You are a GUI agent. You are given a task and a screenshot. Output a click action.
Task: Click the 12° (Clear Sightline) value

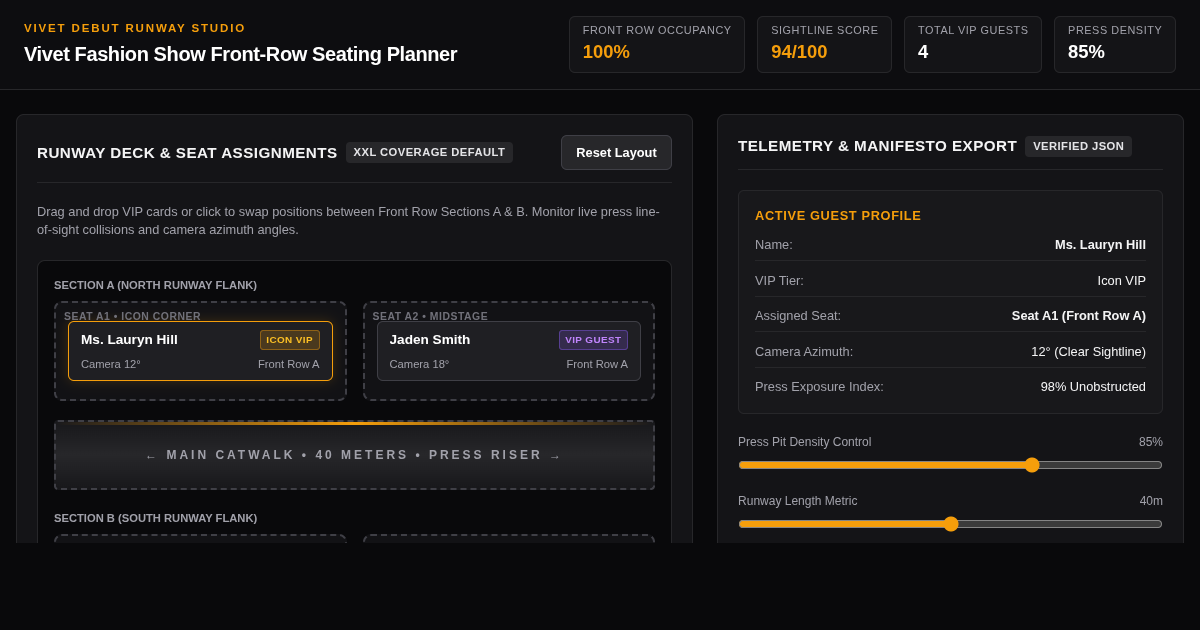click(x=1088, y=351)
